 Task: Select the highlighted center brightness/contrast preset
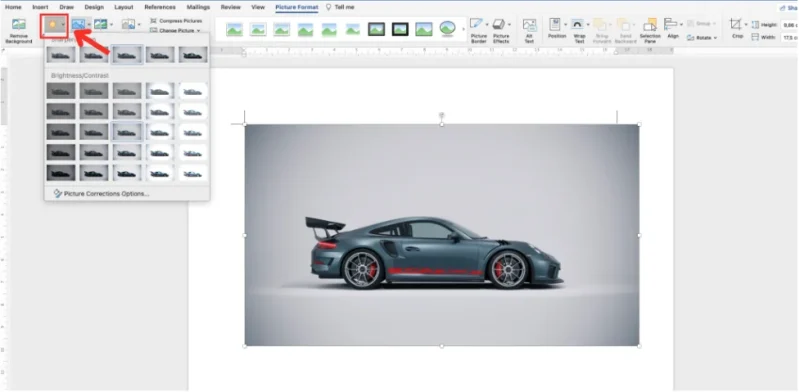(x=127, y=132)
